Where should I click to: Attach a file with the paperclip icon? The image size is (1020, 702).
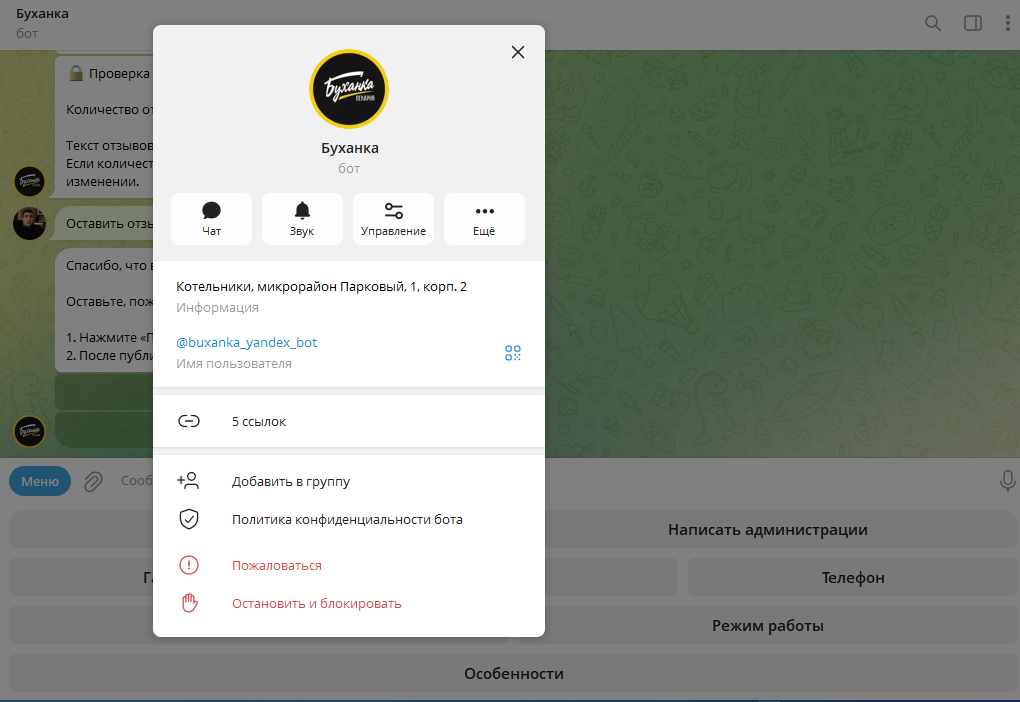click(x=94, y=481)
